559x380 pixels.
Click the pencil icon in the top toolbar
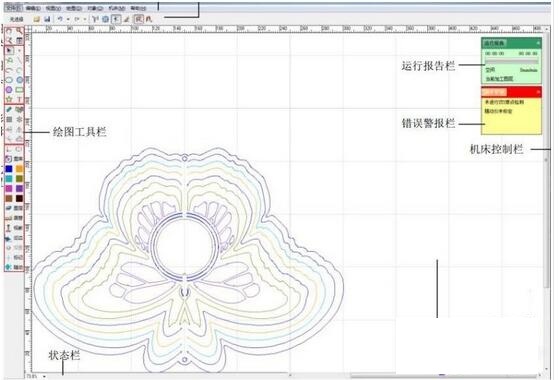coord(127,19)
